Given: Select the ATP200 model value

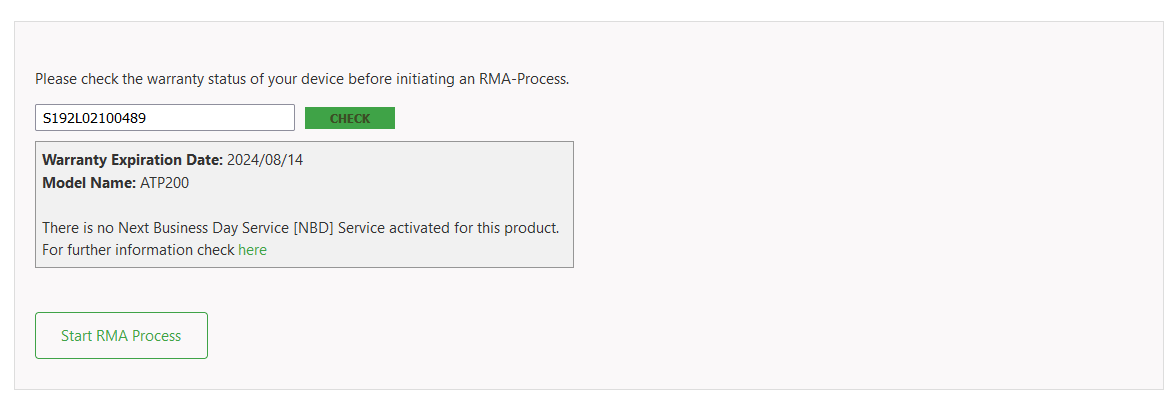Looking at the screenshot, I should pos(164,182).
